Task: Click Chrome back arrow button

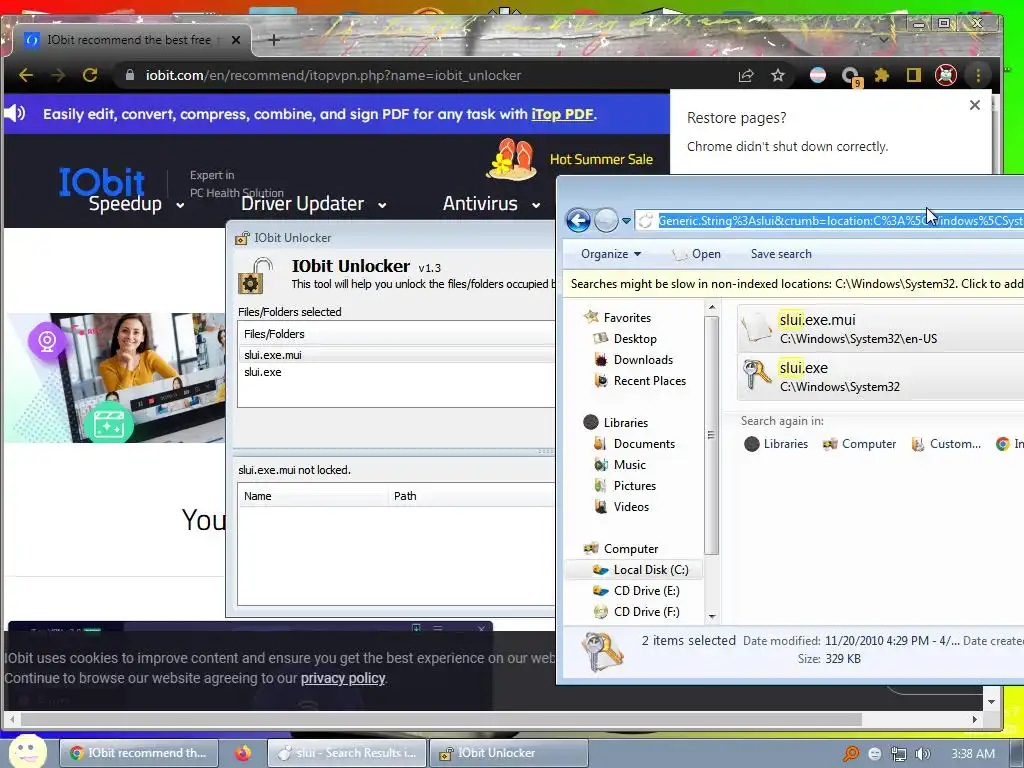Action: tap(26, 75)
